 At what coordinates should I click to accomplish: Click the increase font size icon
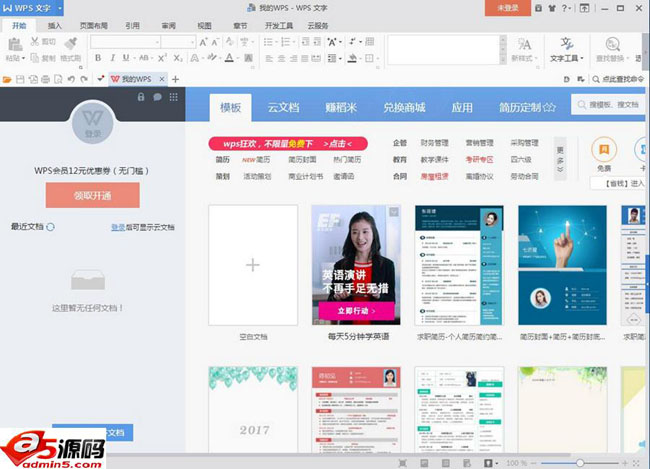pyautogui.click(x=203, y=42)
